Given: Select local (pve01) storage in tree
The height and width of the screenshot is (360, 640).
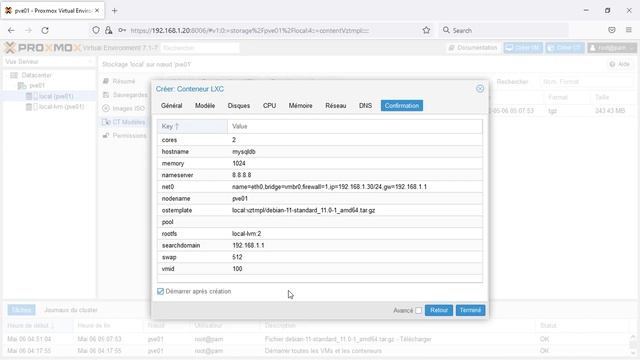Looking at the screenshot, I should click(x=56, y=96).
